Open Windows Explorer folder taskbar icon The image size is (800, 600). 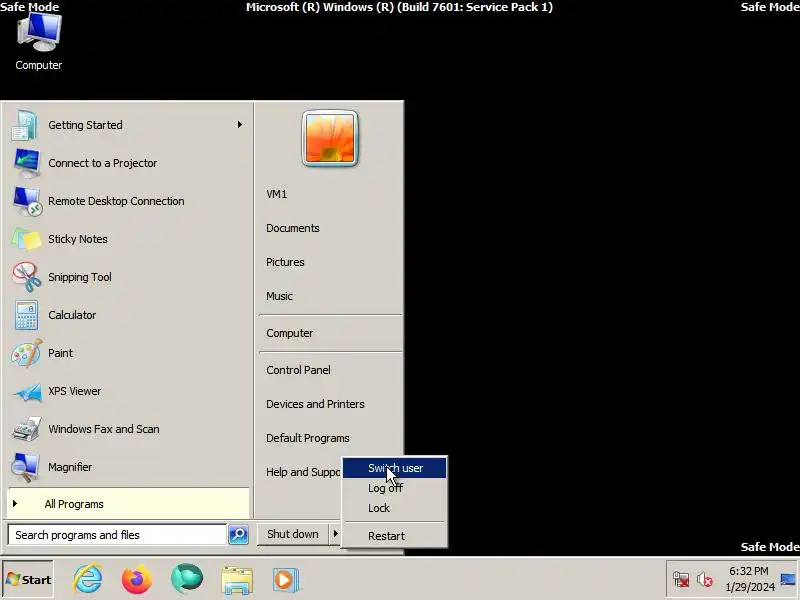point(237,580)
